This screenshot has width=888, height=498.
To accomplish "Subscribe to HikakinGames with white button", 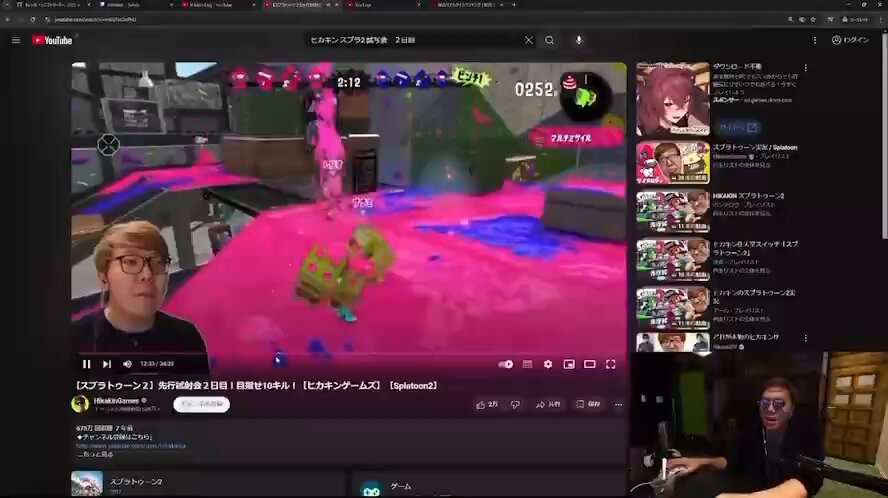I will pyautogui.click(x=202, y=404).
